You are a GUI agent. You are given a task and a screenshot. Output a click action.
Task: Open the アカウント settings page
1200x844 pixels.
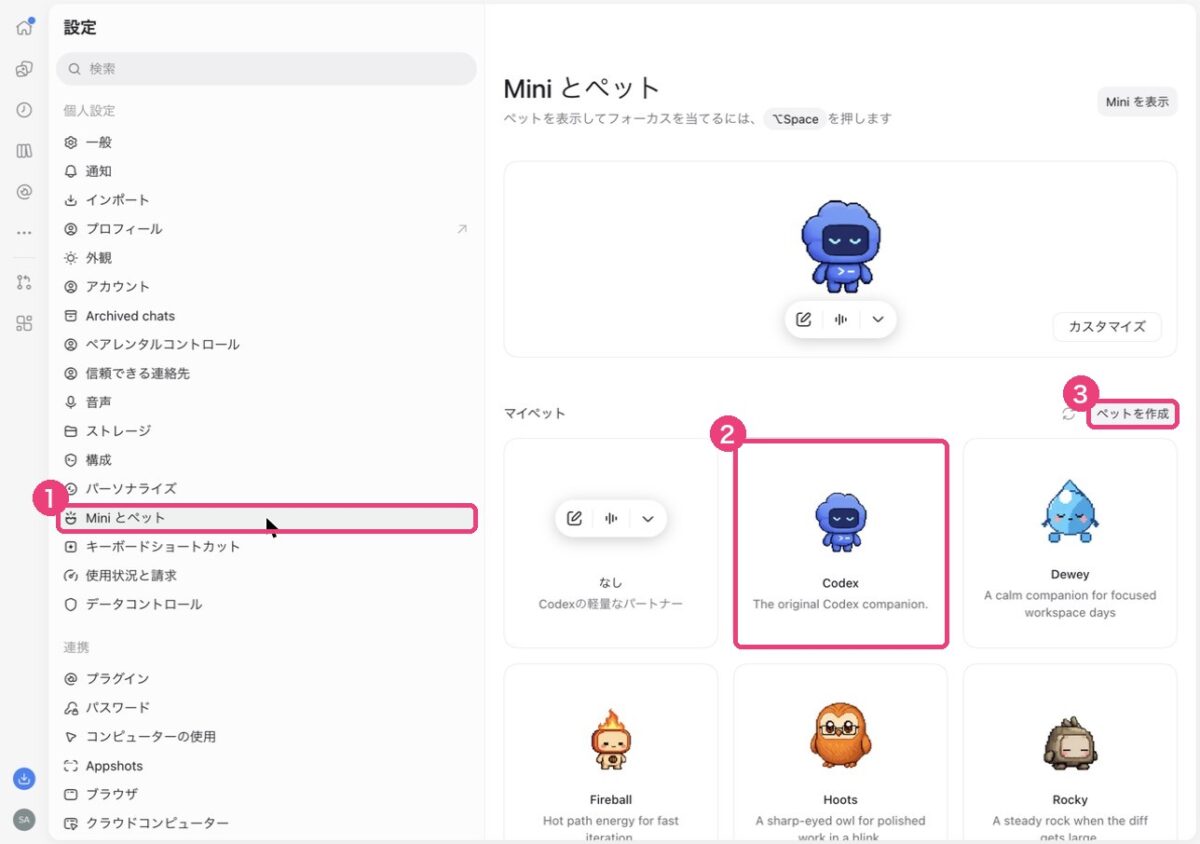click(x=266, y=287)
